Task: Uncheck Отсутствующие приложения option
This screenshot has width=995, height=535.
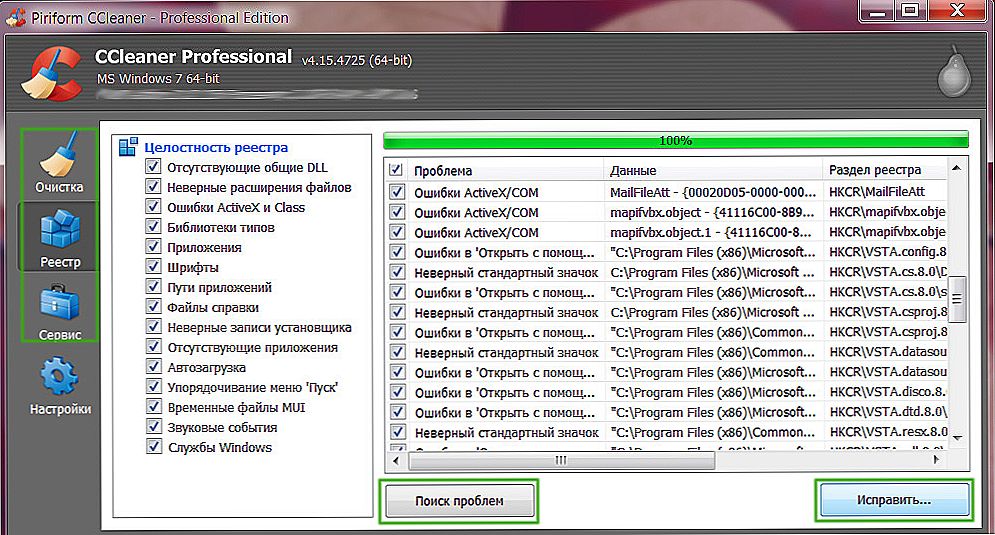Action: (153, 346)
